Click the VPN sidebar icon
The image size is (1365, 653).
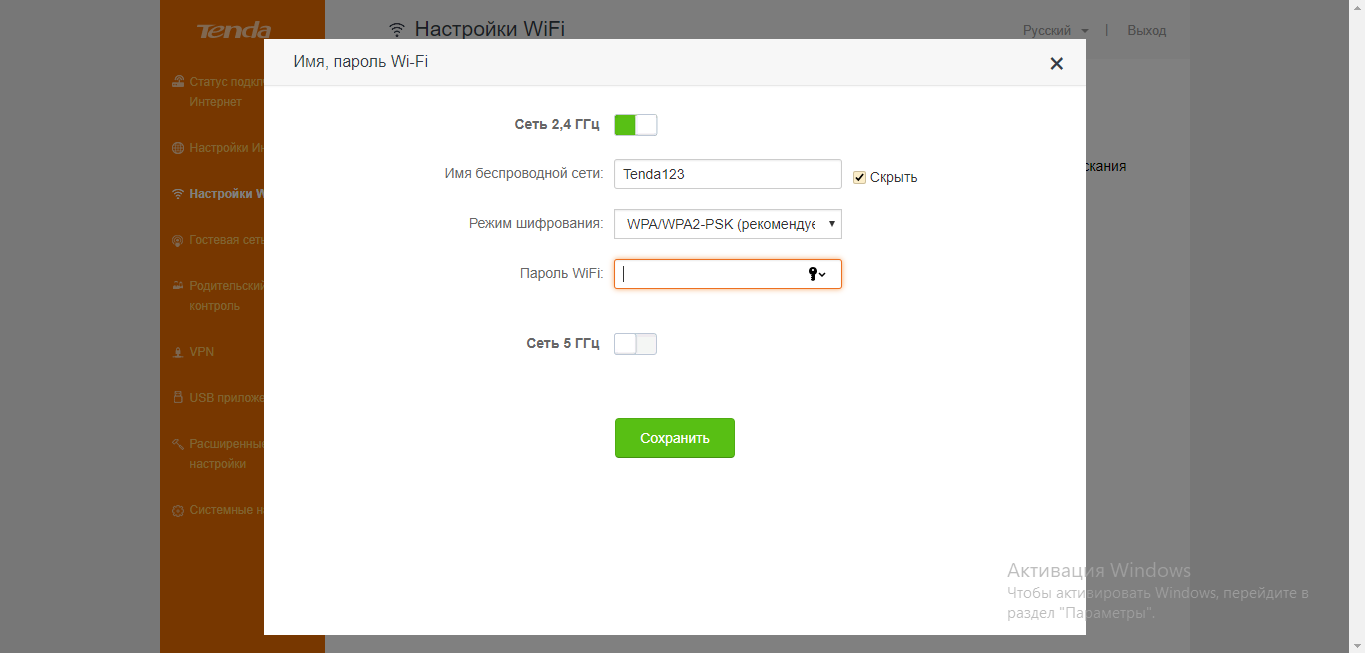coord(178,352)
